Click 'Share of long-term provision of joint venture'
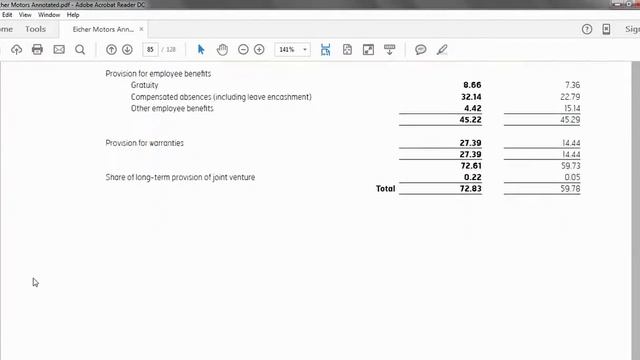 pos(180,177)
